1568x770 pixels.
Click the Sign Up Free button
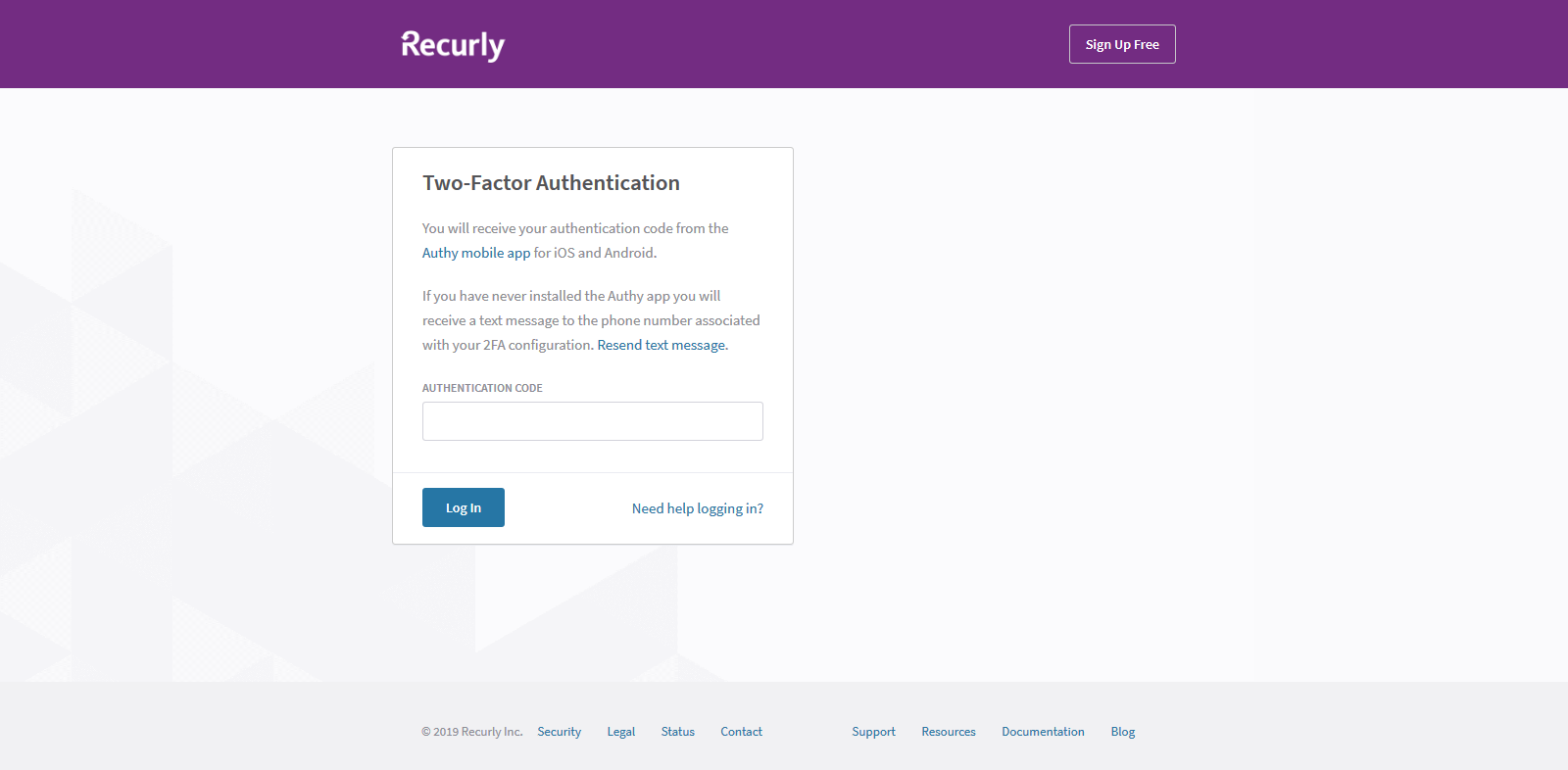coord(1122,44)
